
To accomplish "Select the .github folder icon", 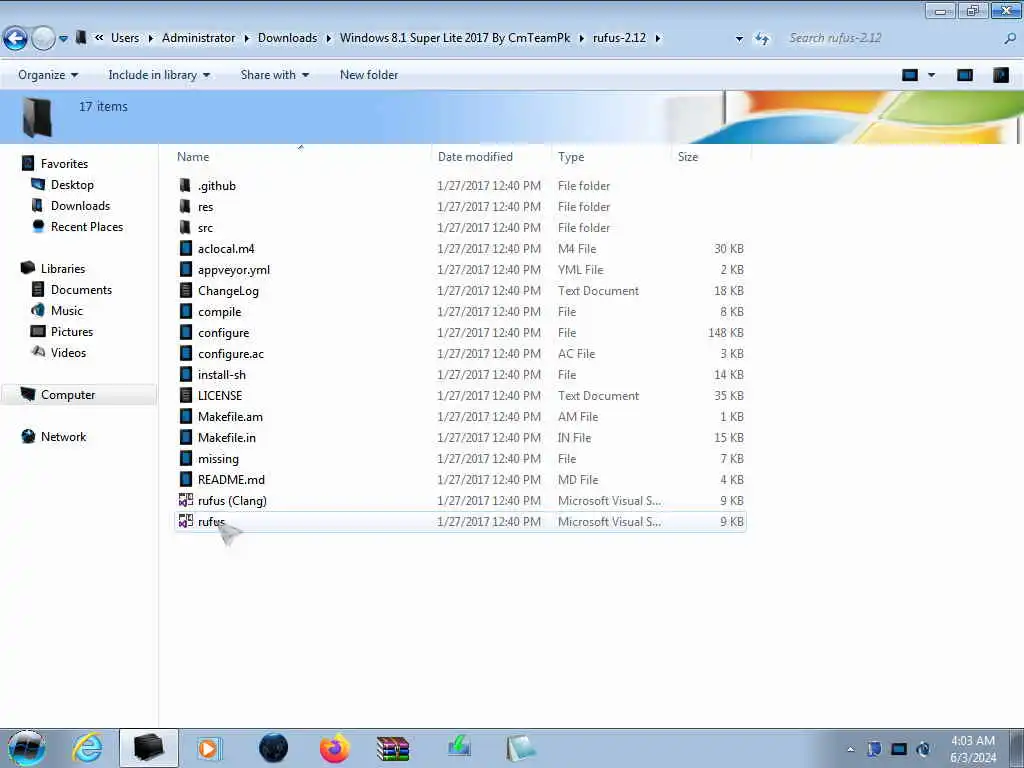I will (x=185, y=185).
